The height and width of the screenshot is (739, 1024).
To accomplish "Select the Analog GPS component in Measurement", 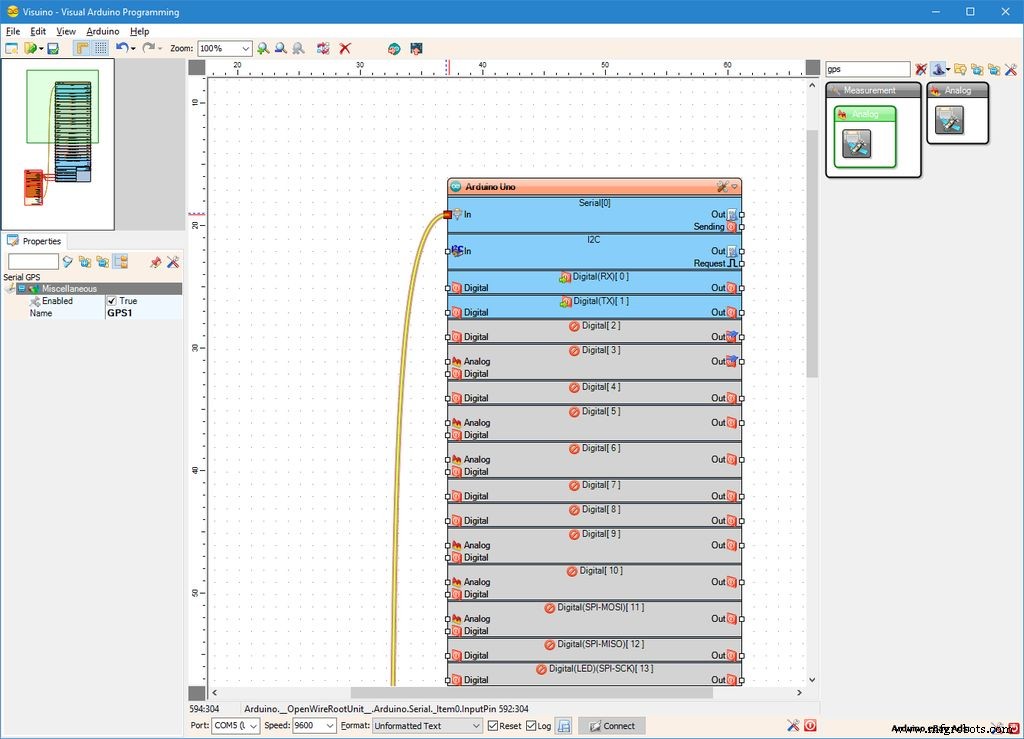I will click(x=857, y=143).
